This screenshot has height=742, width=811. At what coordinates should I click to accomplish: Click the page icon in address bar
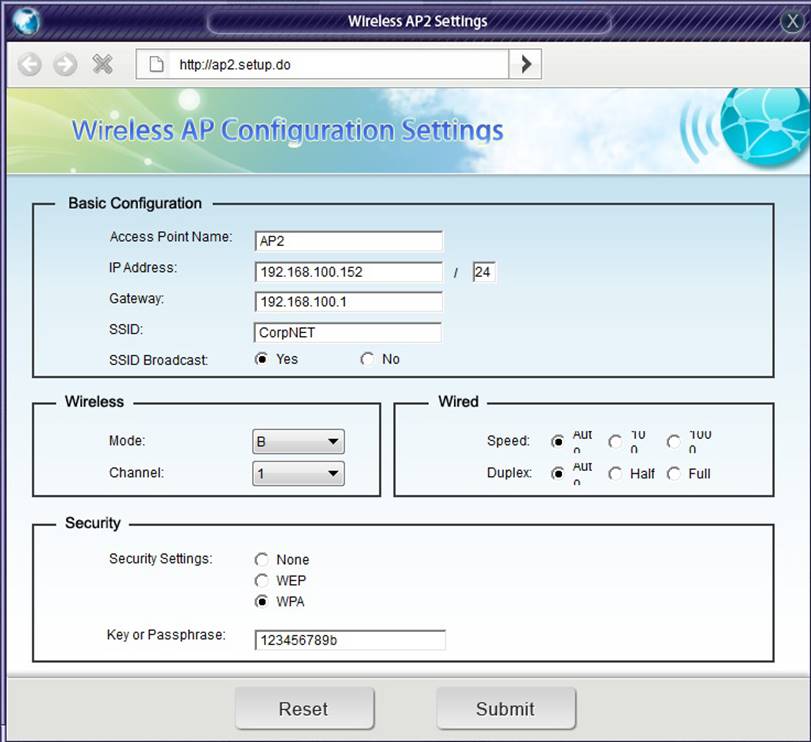(155, 65)
